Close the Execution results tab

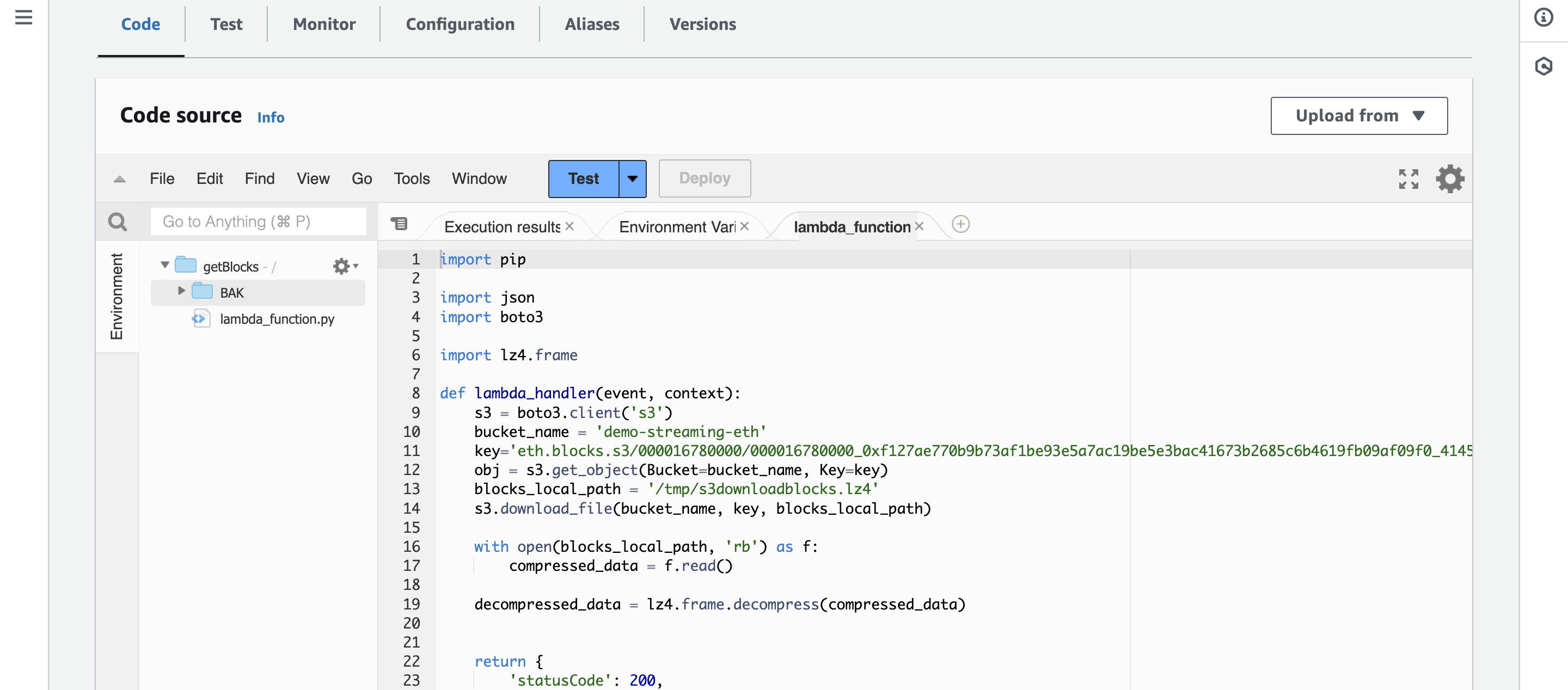point(569,226)
